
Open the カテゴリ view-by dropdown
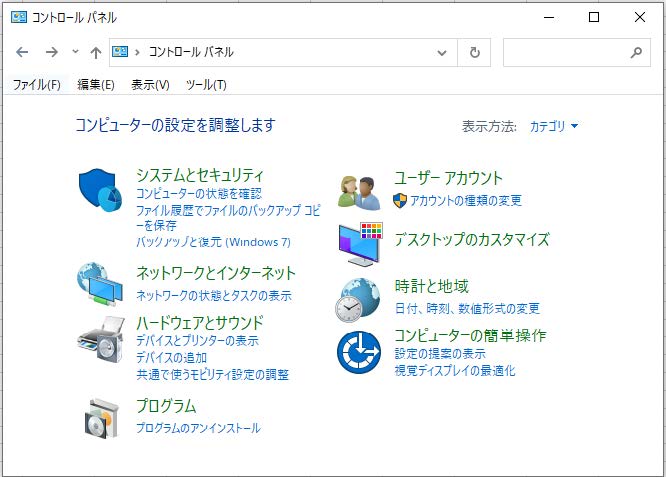tap(554, 126)
